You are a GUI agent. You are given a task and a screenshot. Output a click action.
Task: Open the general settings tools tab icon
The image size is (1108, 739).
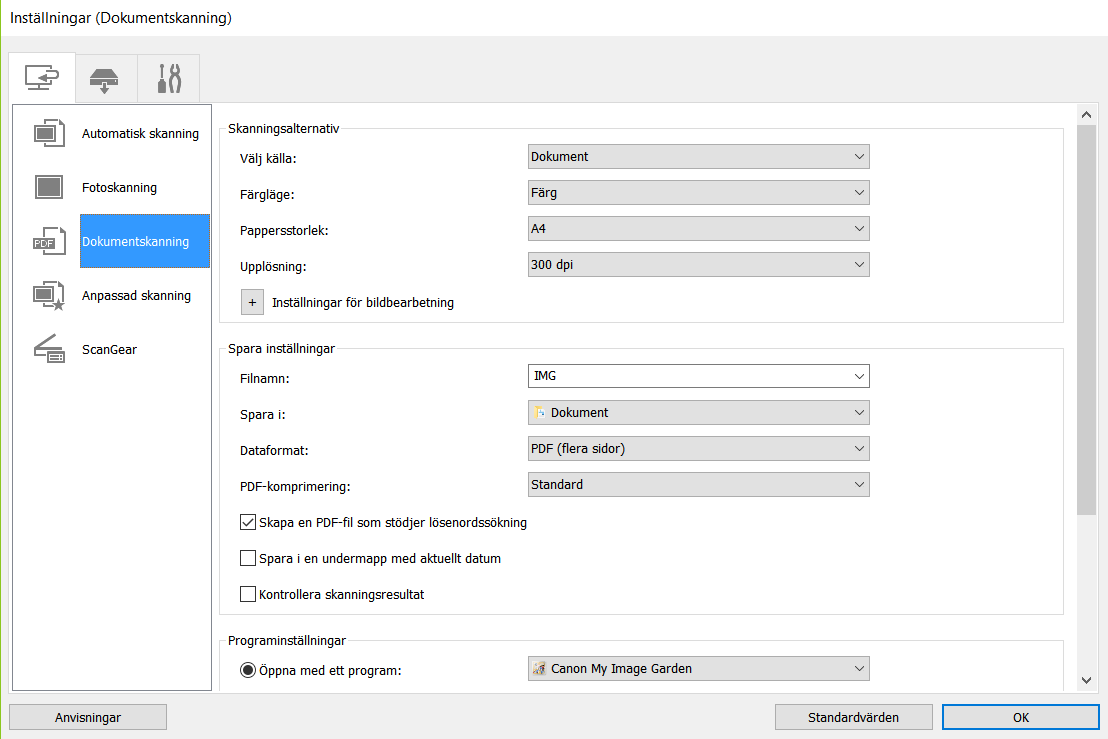coord(168,79)
